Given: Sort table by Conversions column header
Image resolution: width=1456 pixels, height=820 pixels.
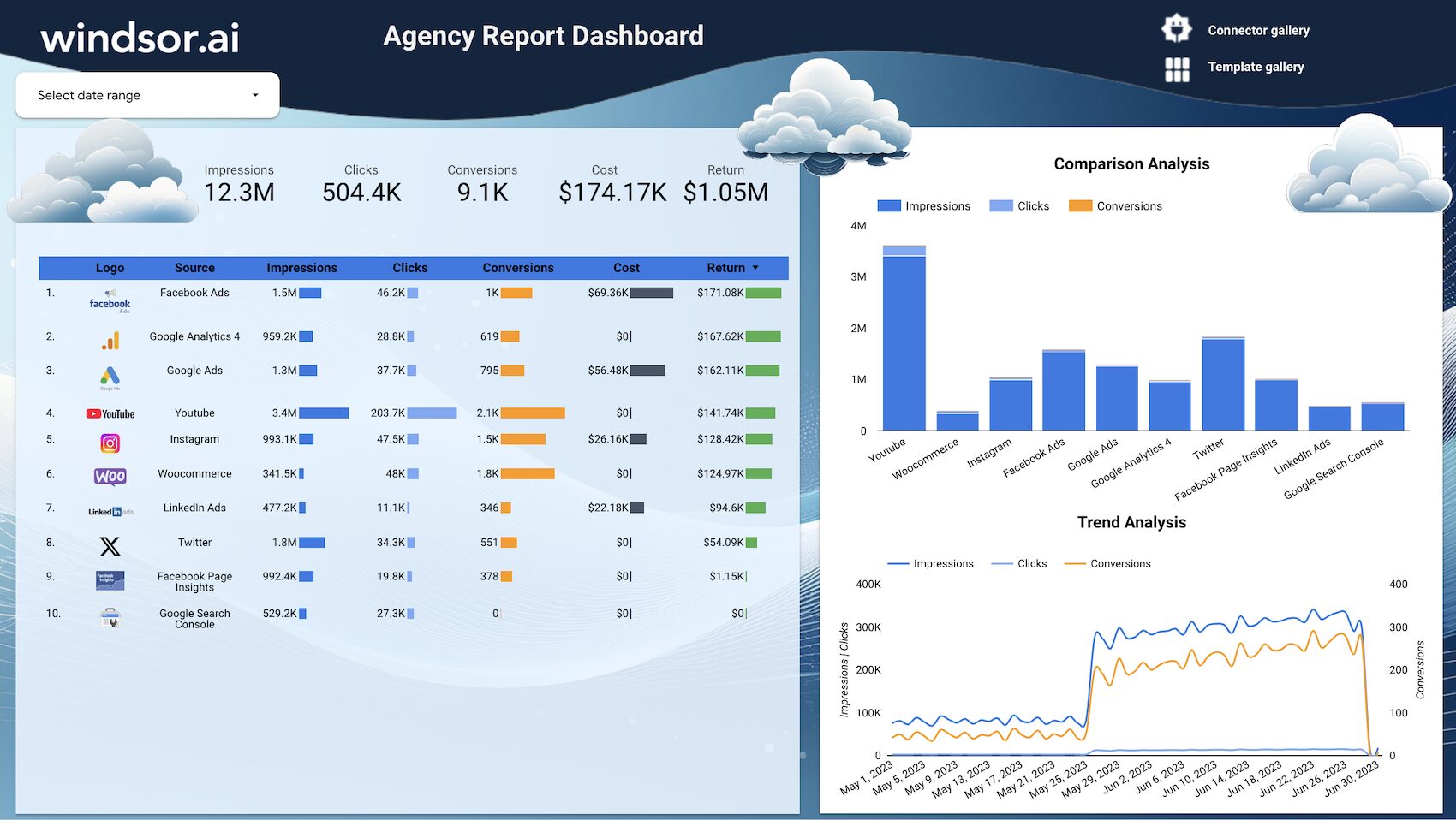Looking at the screenshot, I should 518,268.
